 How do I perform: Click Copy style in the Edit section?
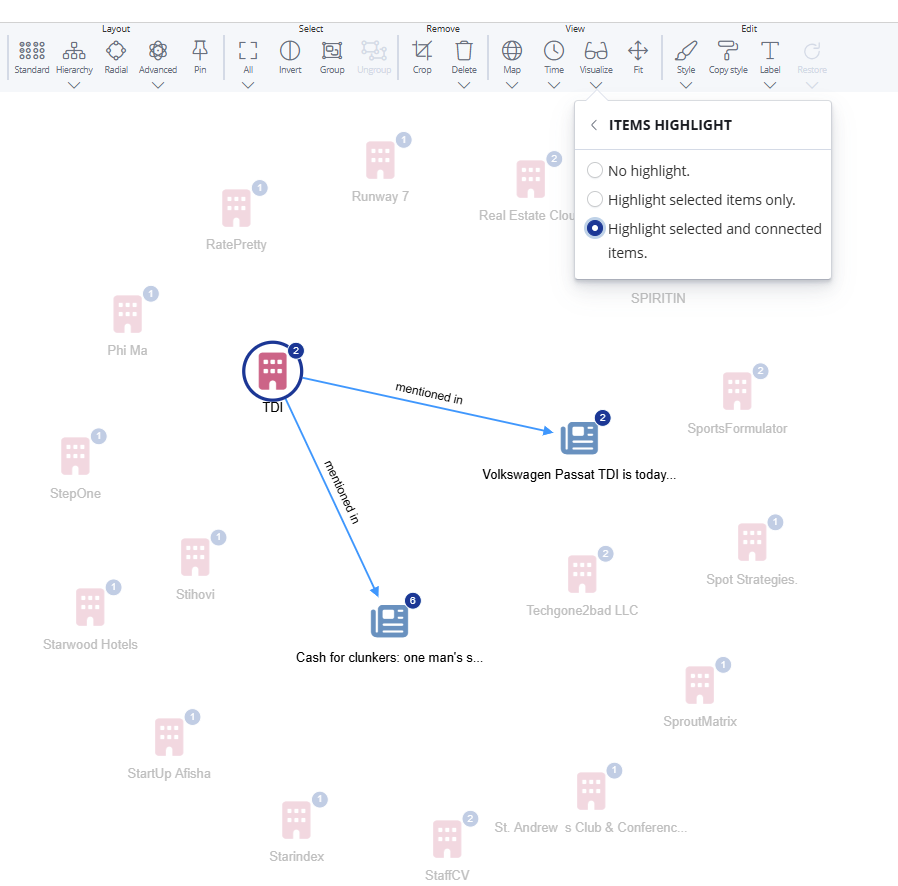[x=728, y=57]
